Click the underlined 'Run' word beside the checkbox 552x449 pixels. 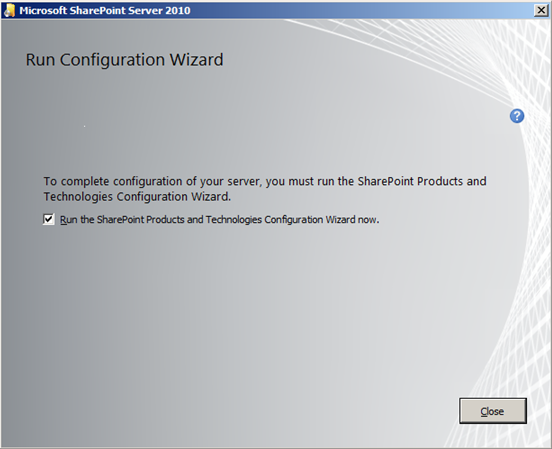click(69, 220)
